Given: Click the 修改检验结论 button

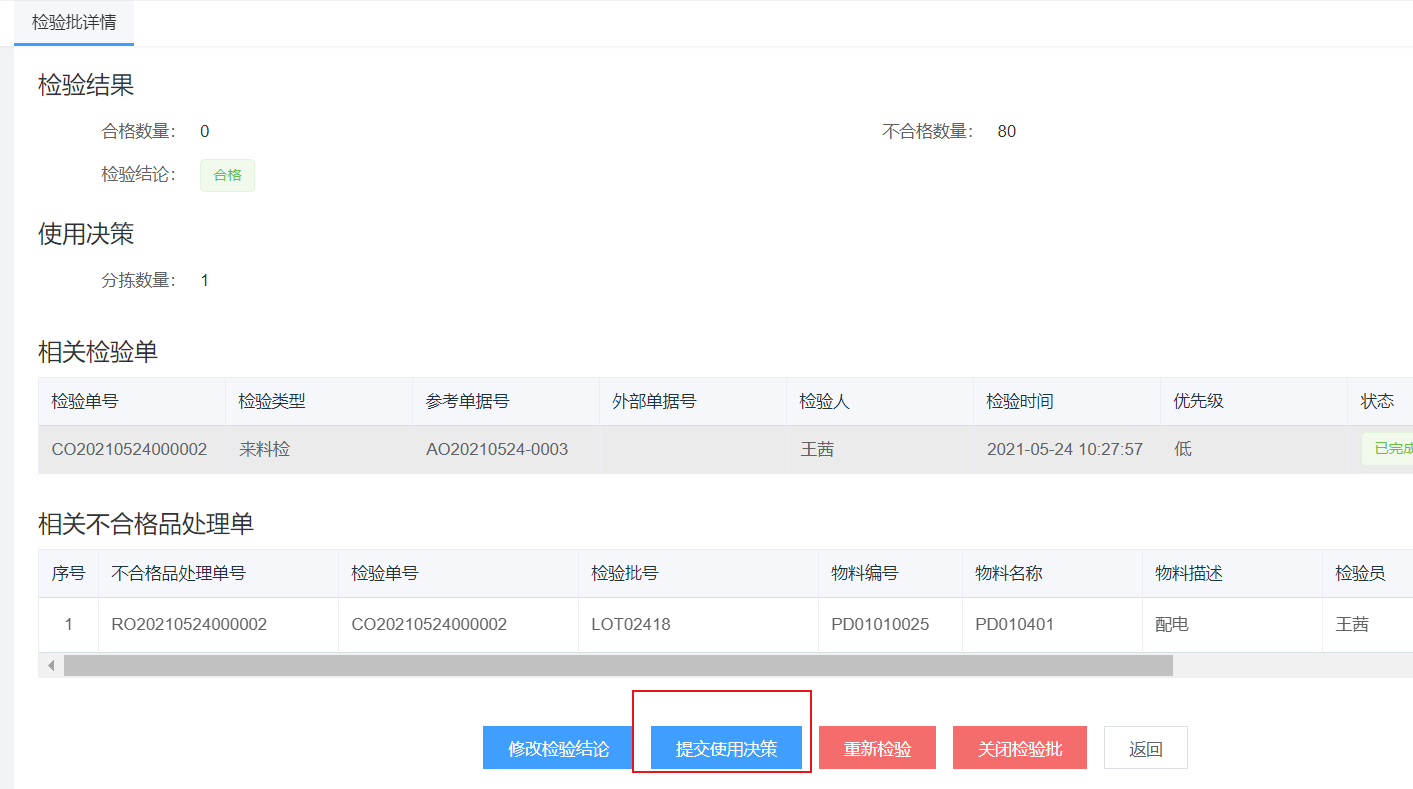Looking at the screenshot, I should click(x=558, y=748).
